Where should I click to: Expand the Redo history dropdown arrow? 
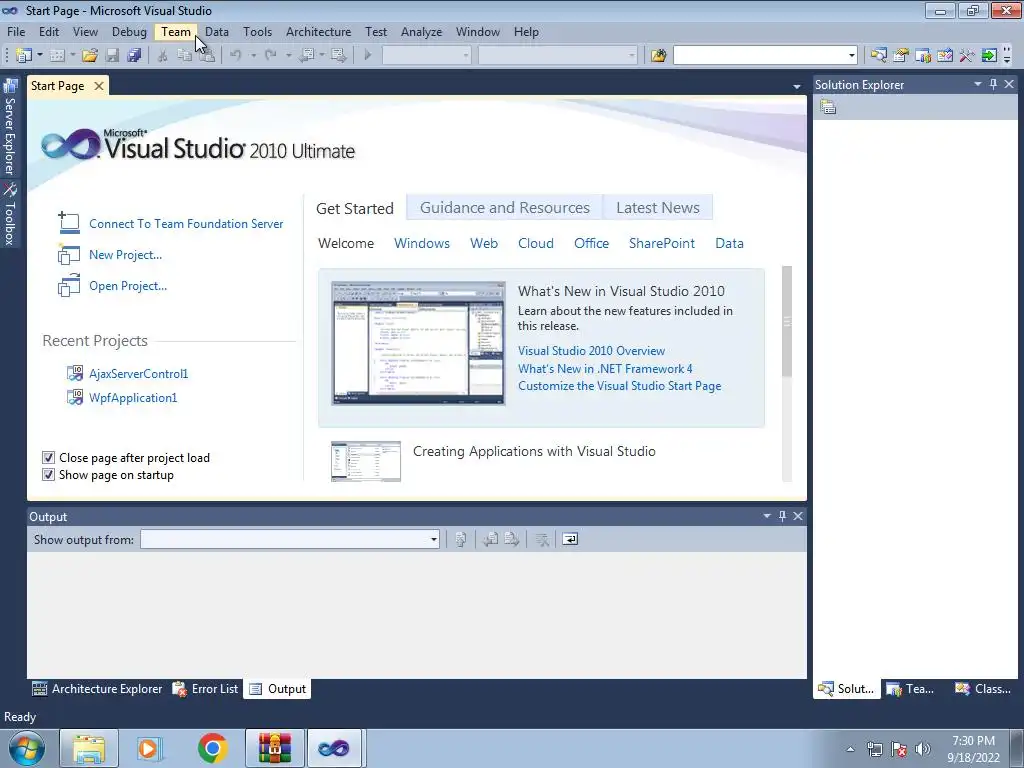tap(288, 56)
